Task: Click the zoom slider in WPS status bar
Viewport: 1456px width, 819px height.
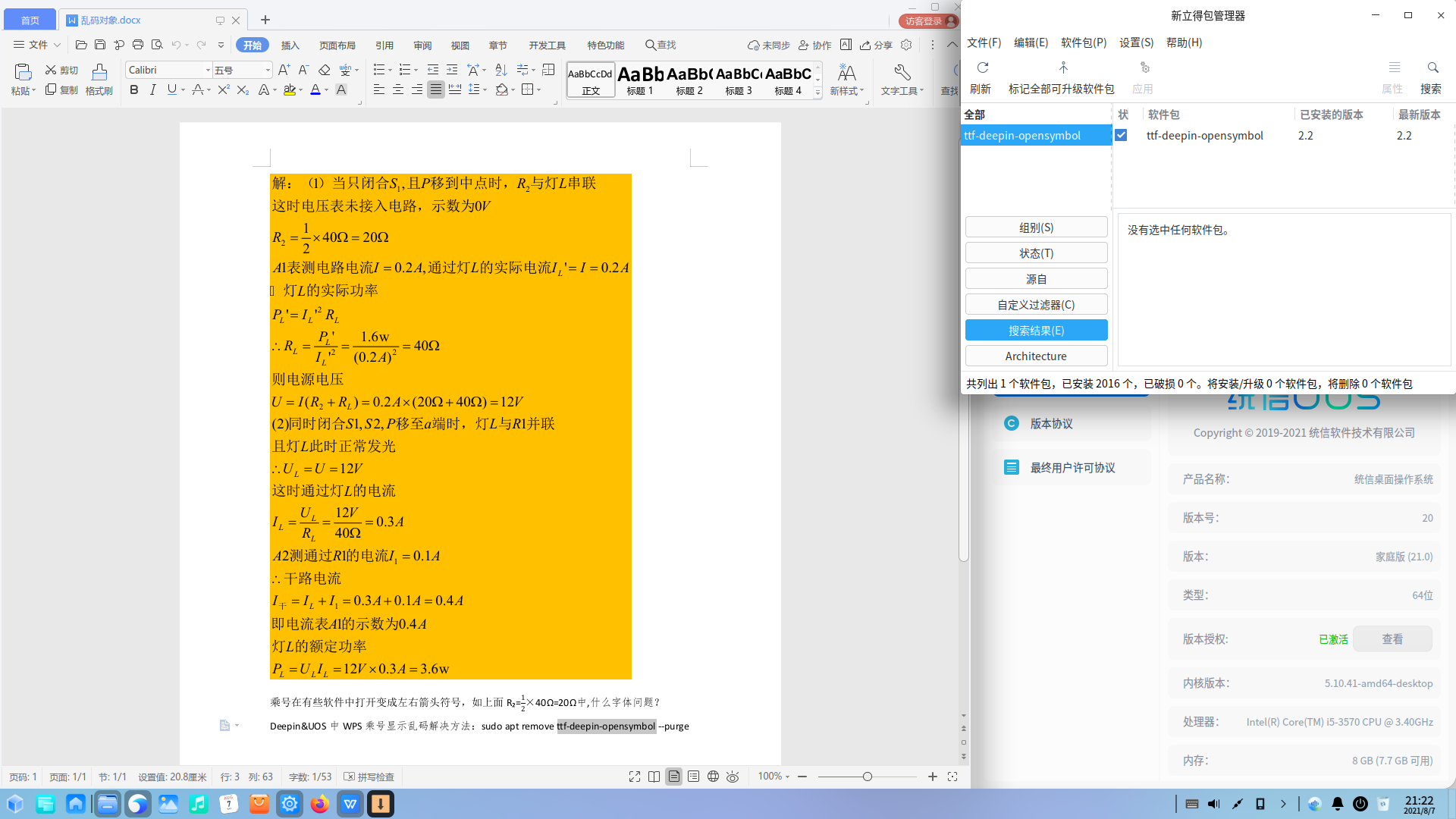Action: (867, 777)
